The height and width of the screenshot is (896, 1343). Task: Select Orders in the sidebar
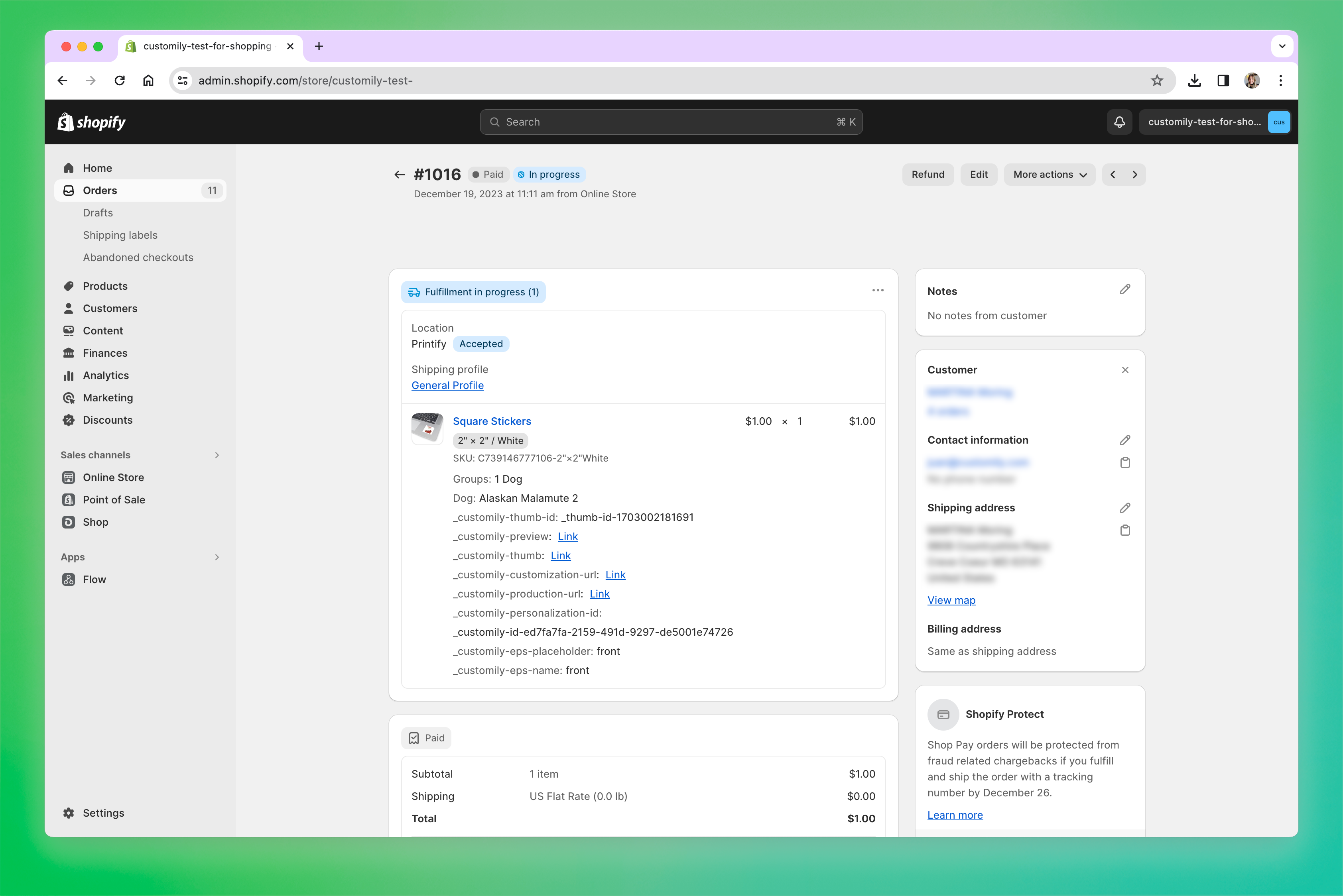(x=100, y=190)
